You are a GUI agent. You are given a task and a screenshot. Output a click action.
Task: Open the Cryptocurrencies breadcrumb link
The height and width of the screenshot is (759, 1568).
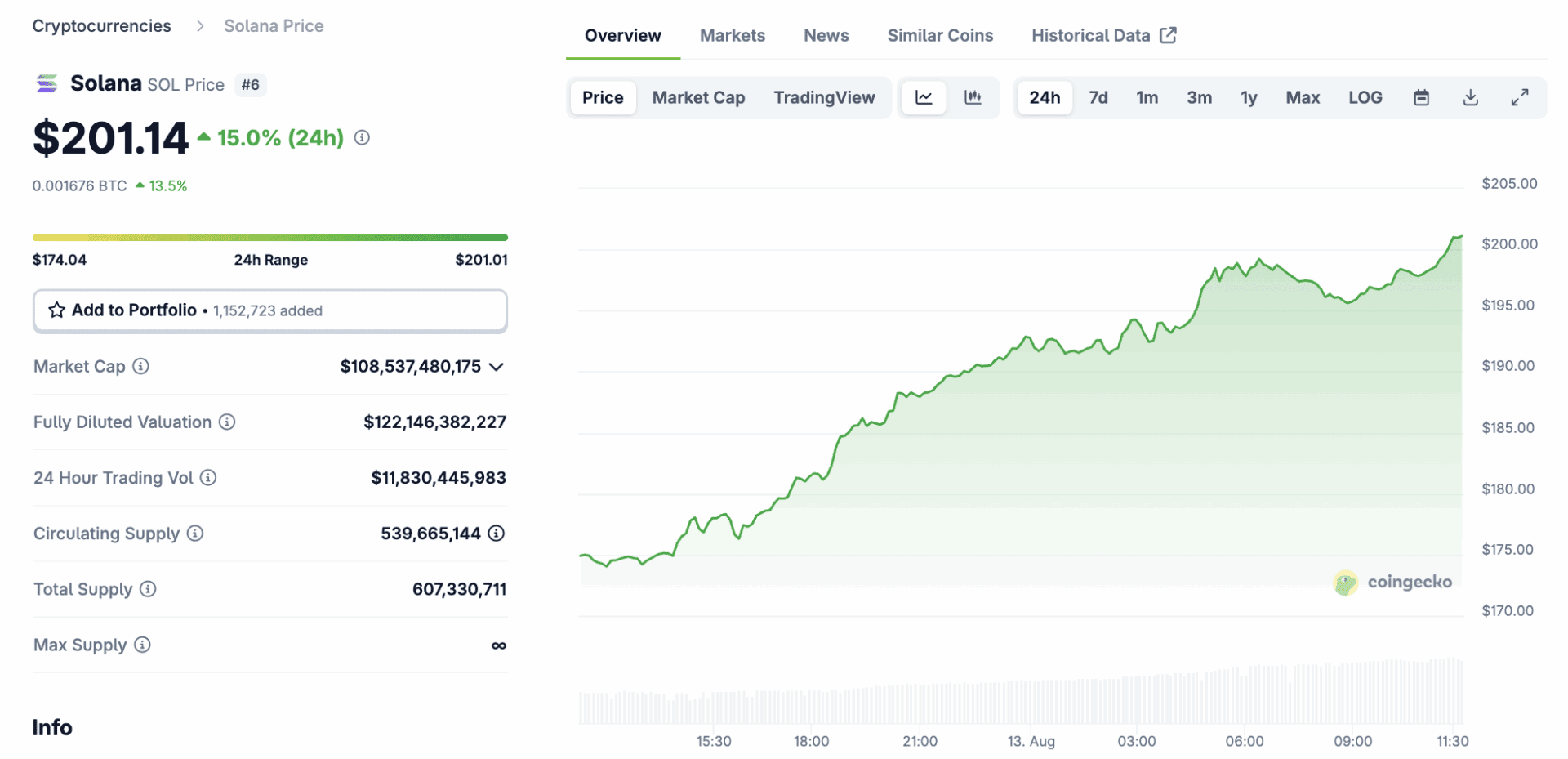tap(102, 26)
